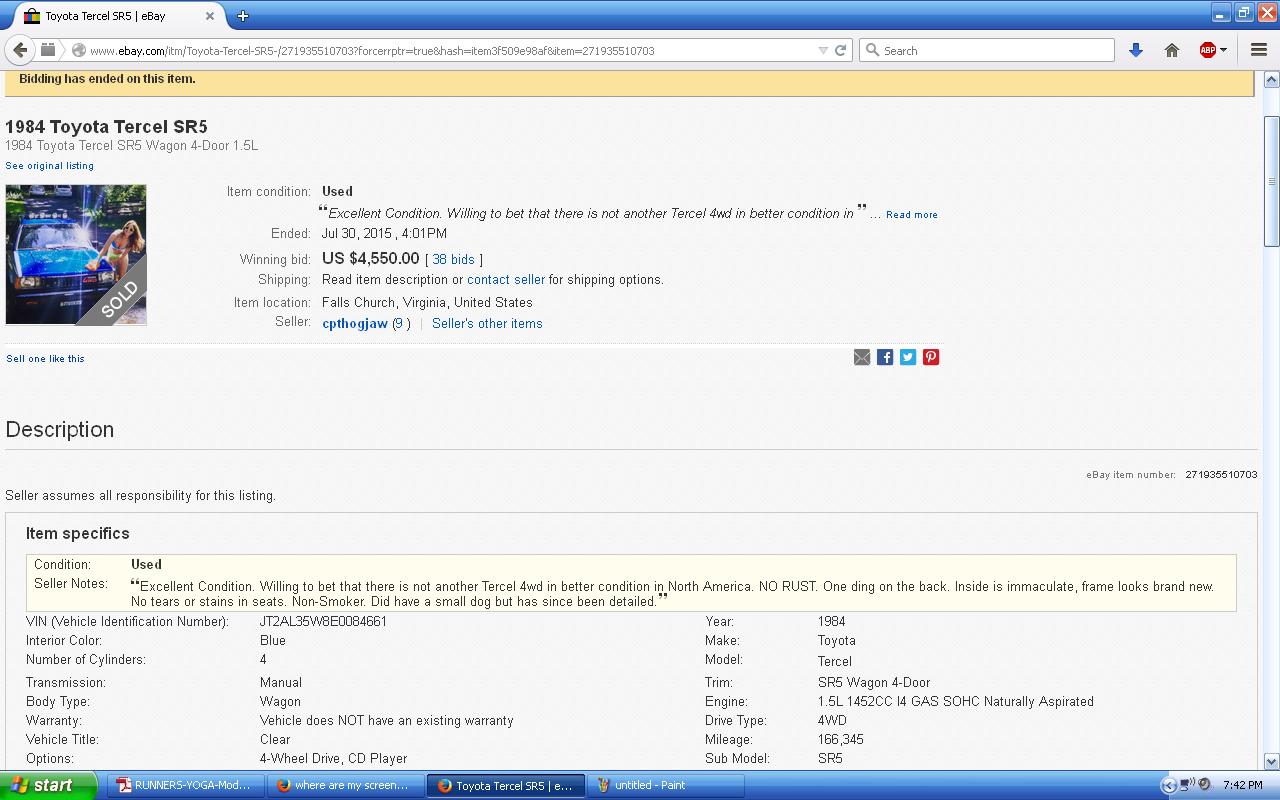Click eBay item number 271935510703
1280x800 pixels.
point(1221,474)
